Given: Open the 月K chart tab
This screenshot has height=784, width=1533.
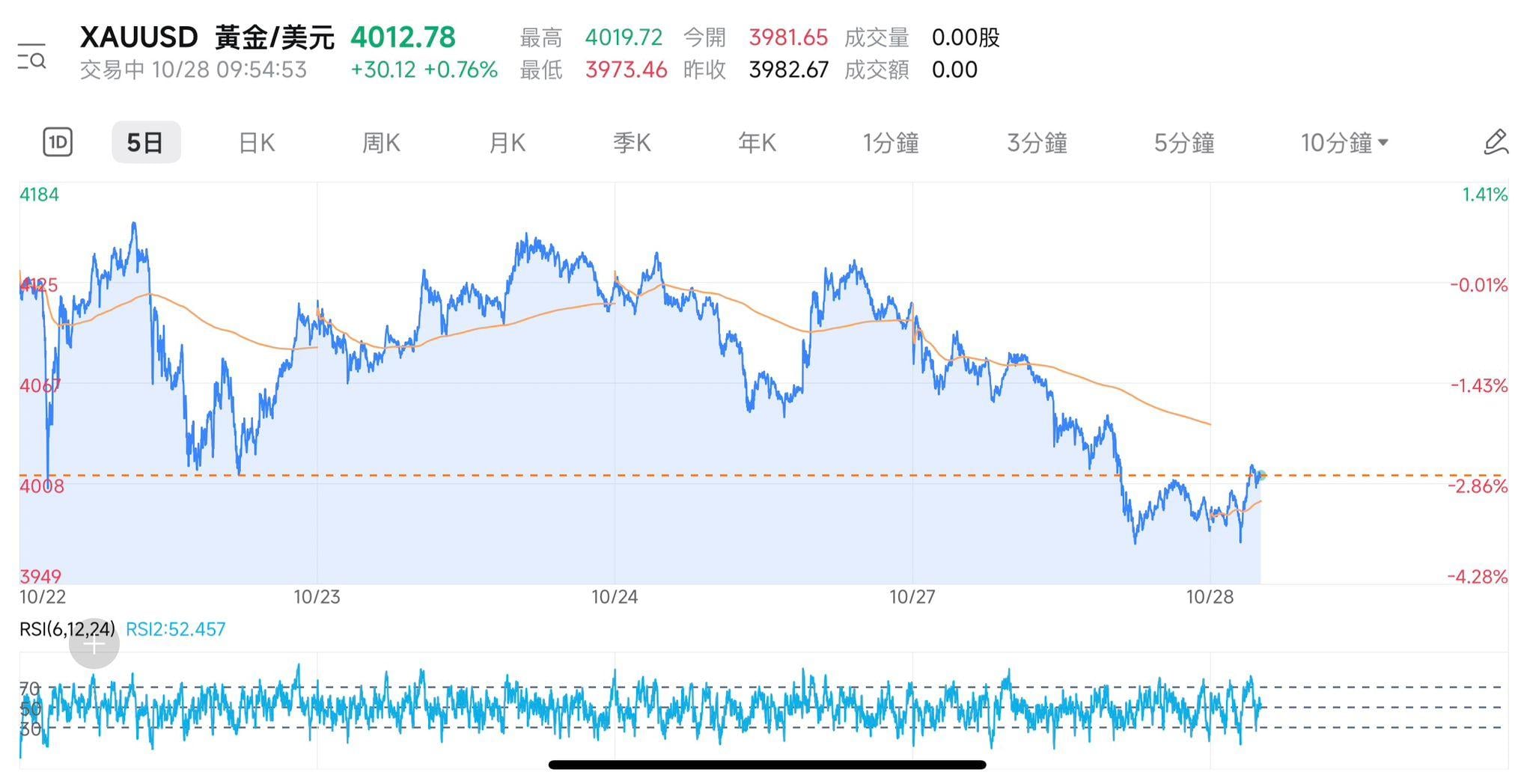Looking at the screenshot, I should click(x=507, y=142).
